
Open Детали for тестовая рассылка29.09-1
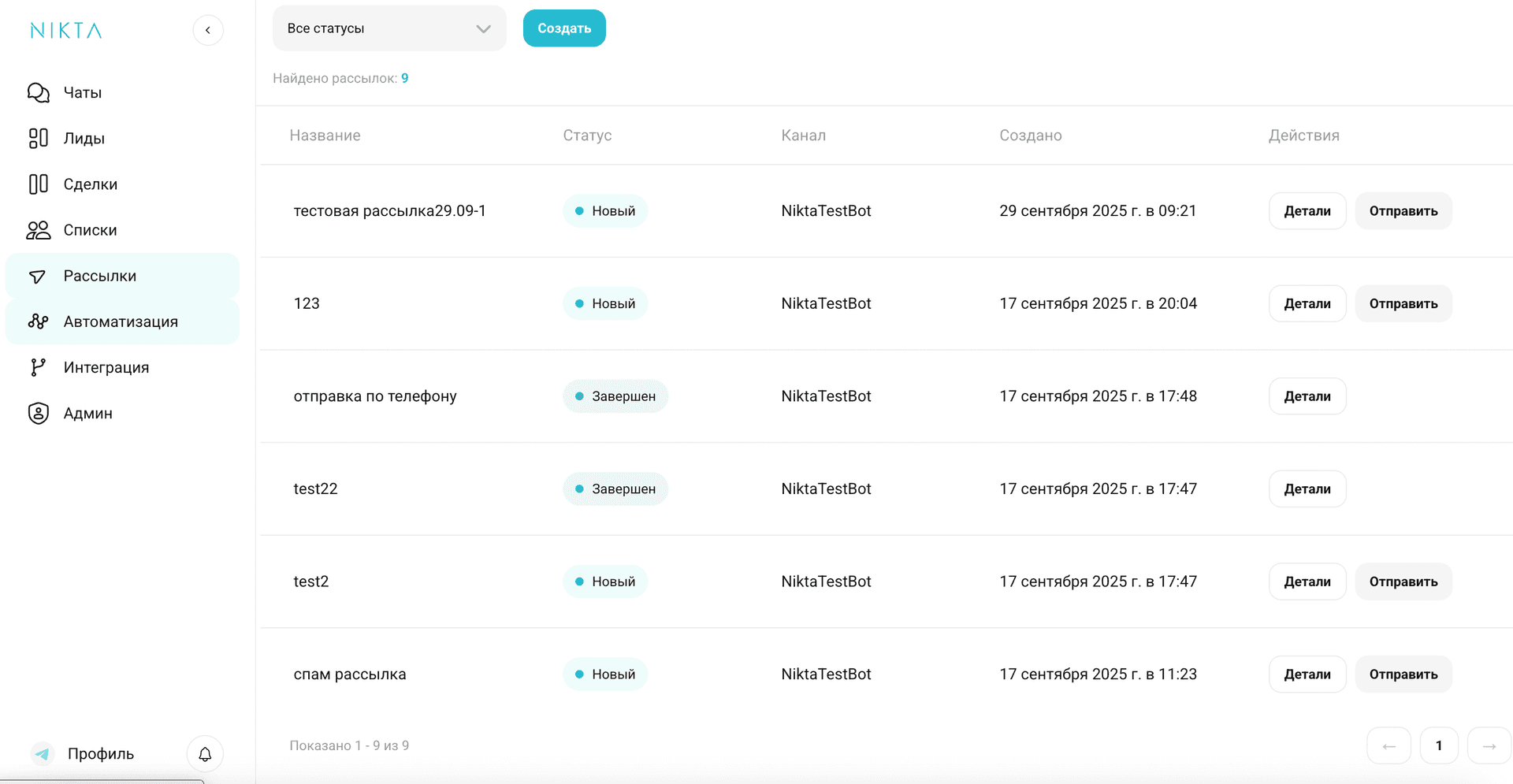(1307, 210)
